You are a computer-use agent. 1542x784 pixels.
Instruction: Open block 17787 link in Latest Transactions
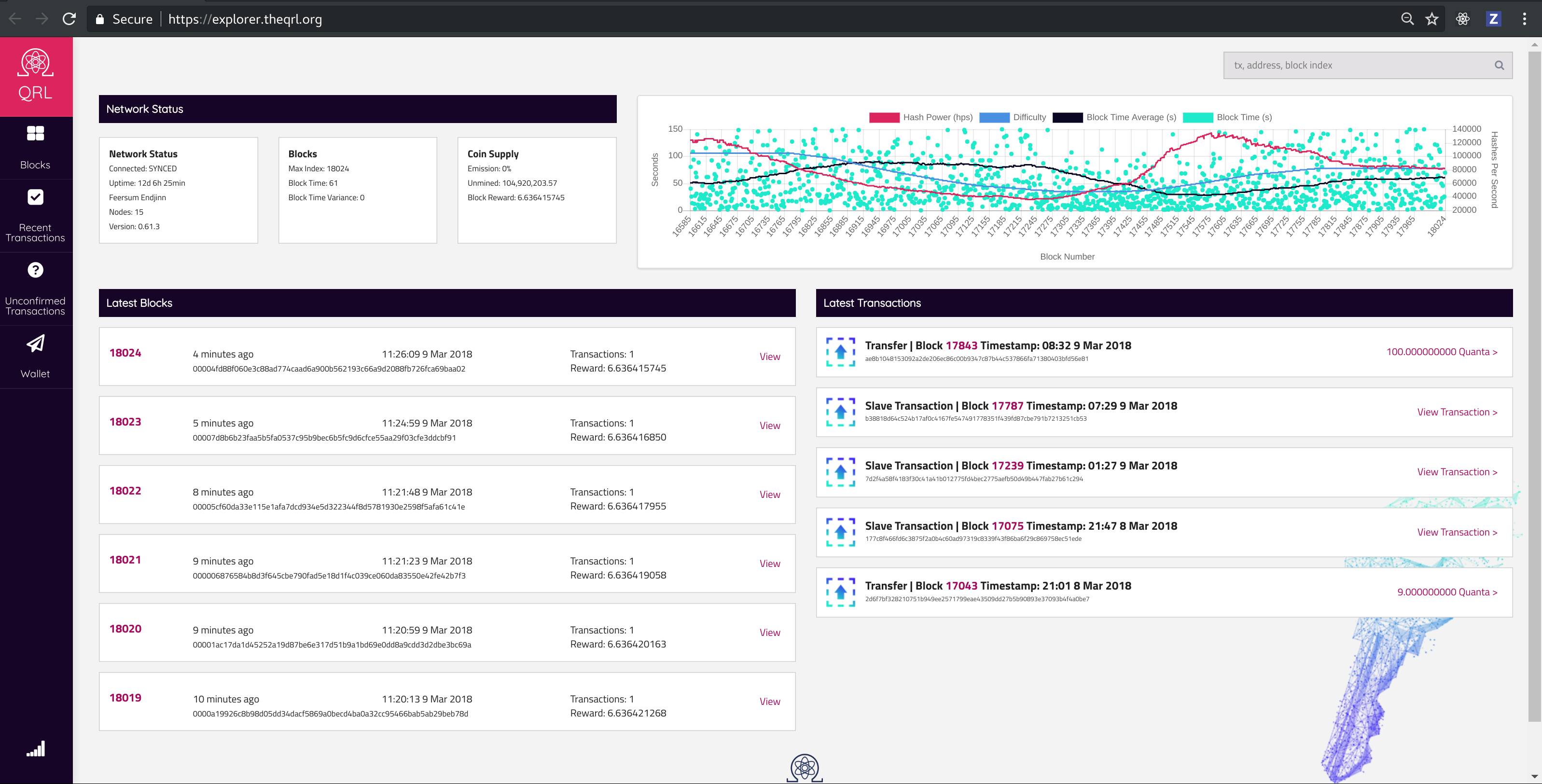(x=1007, y=406)
